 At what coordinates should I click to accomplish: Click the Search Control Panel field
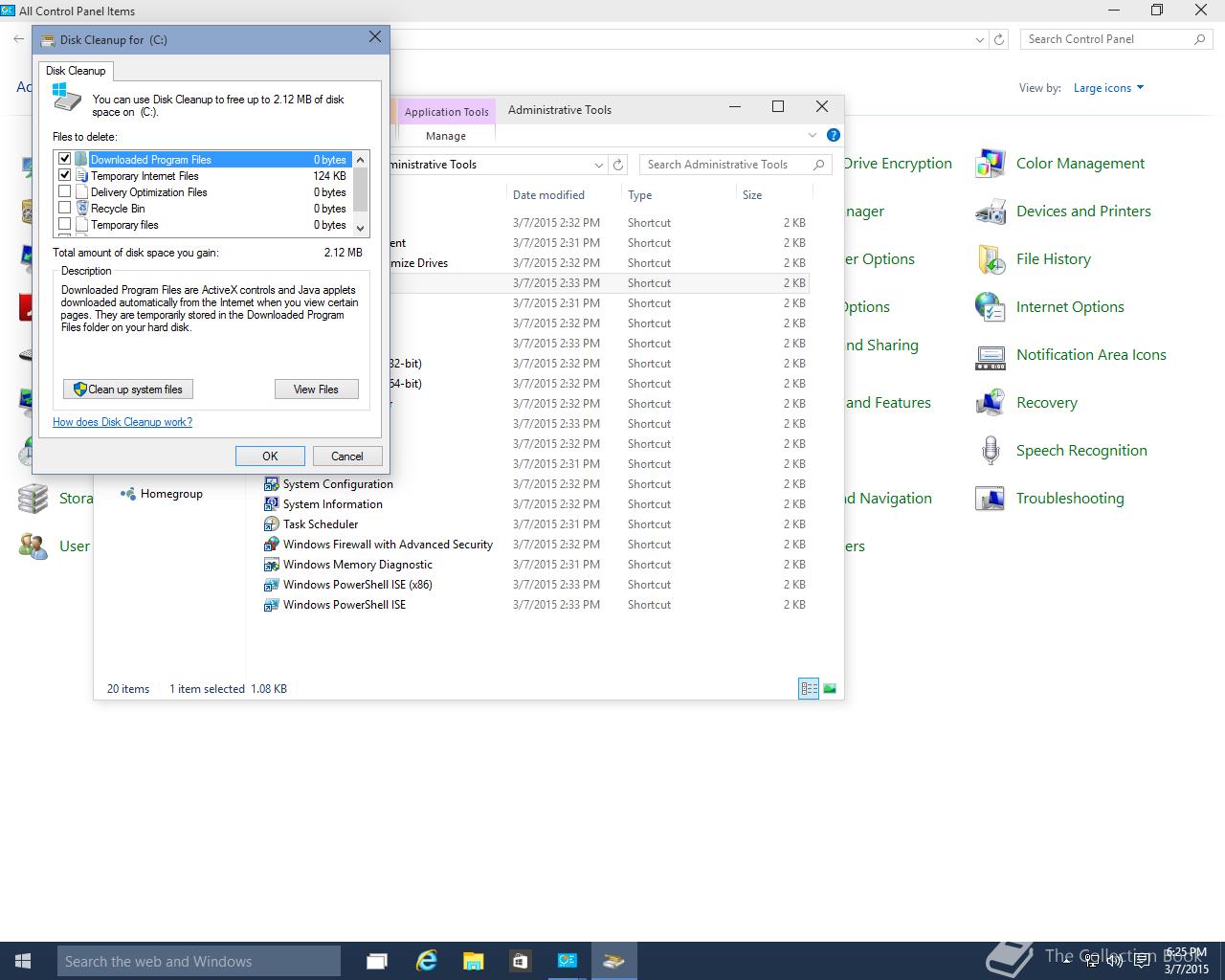pos(1116,39)
